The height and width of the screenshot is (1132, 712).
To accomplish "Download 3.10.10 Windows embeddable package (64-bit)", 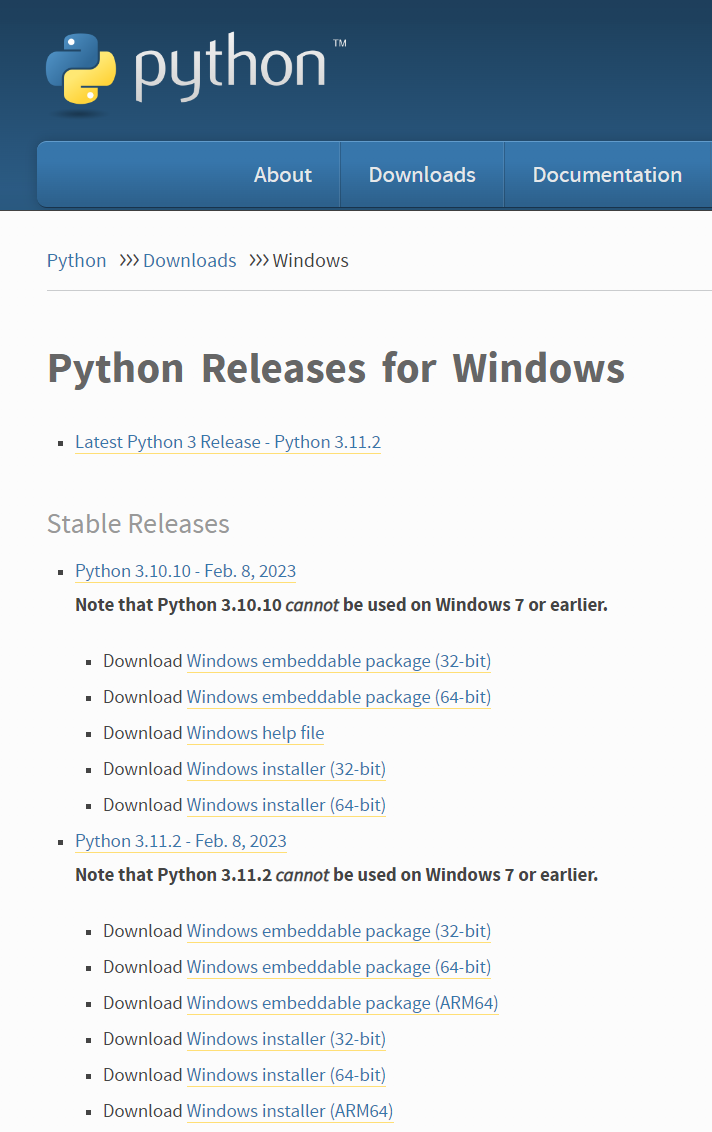I will (339, 697).
